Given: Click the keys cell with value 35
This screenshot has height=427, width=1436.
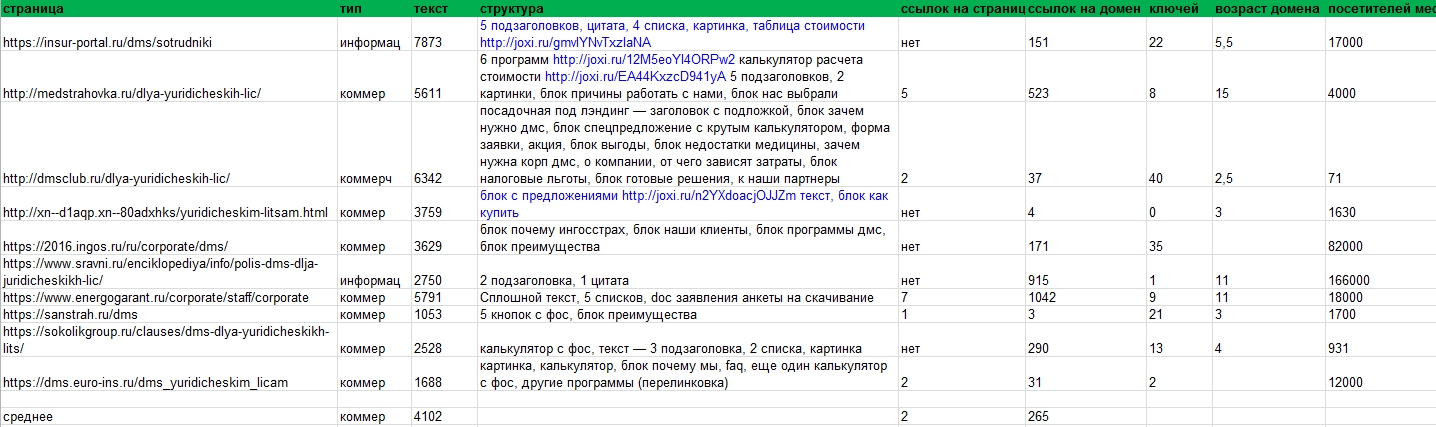Looking at the screenshot, I should point(1179,238).
